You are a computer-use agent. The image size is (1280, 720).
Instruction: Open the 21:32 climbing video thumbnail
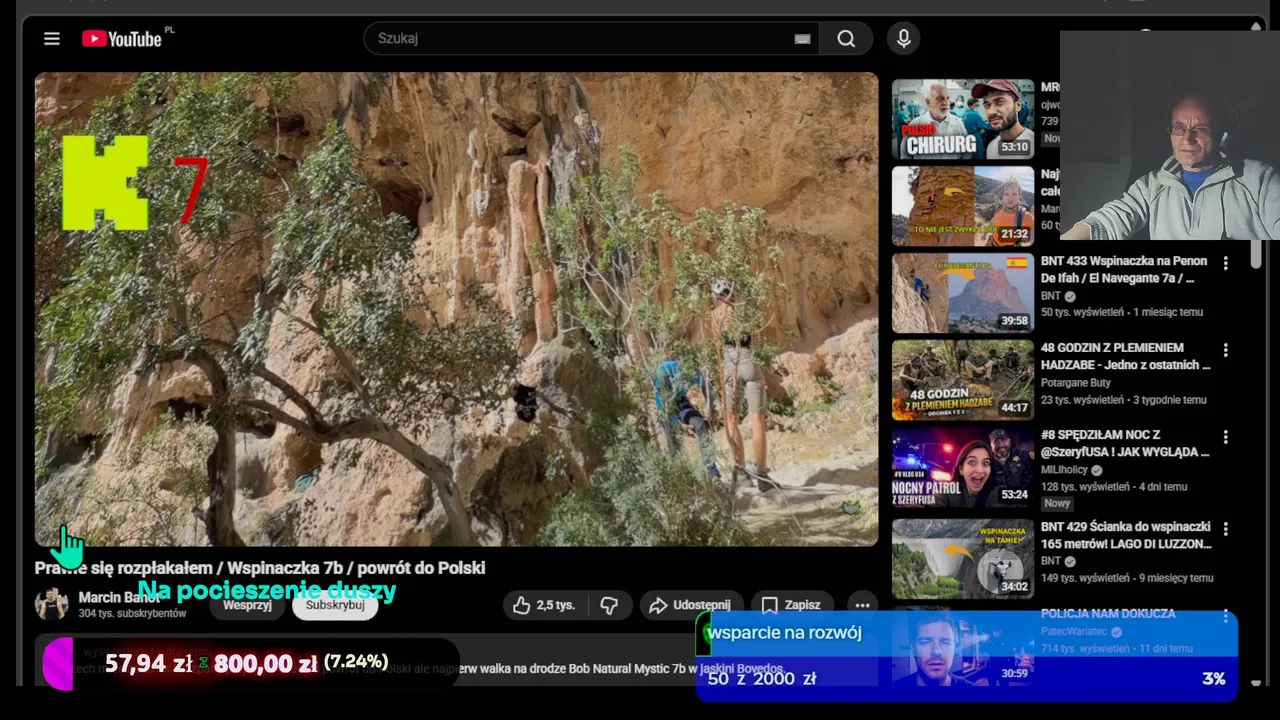point(963,206)
